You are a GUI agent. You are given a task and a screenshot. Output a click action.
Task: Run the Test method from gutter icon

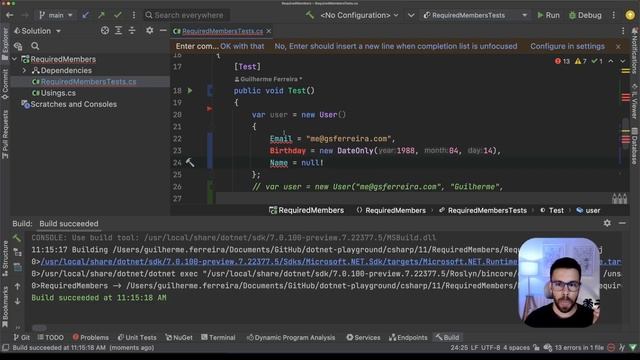[x=190, y=91]
